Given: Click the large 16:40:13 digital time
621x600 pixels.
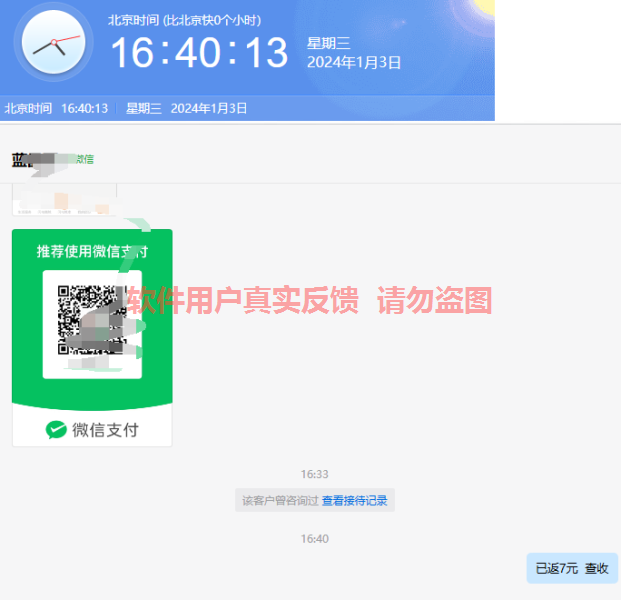Looking at the screenshot, I should tap(199, 52).
